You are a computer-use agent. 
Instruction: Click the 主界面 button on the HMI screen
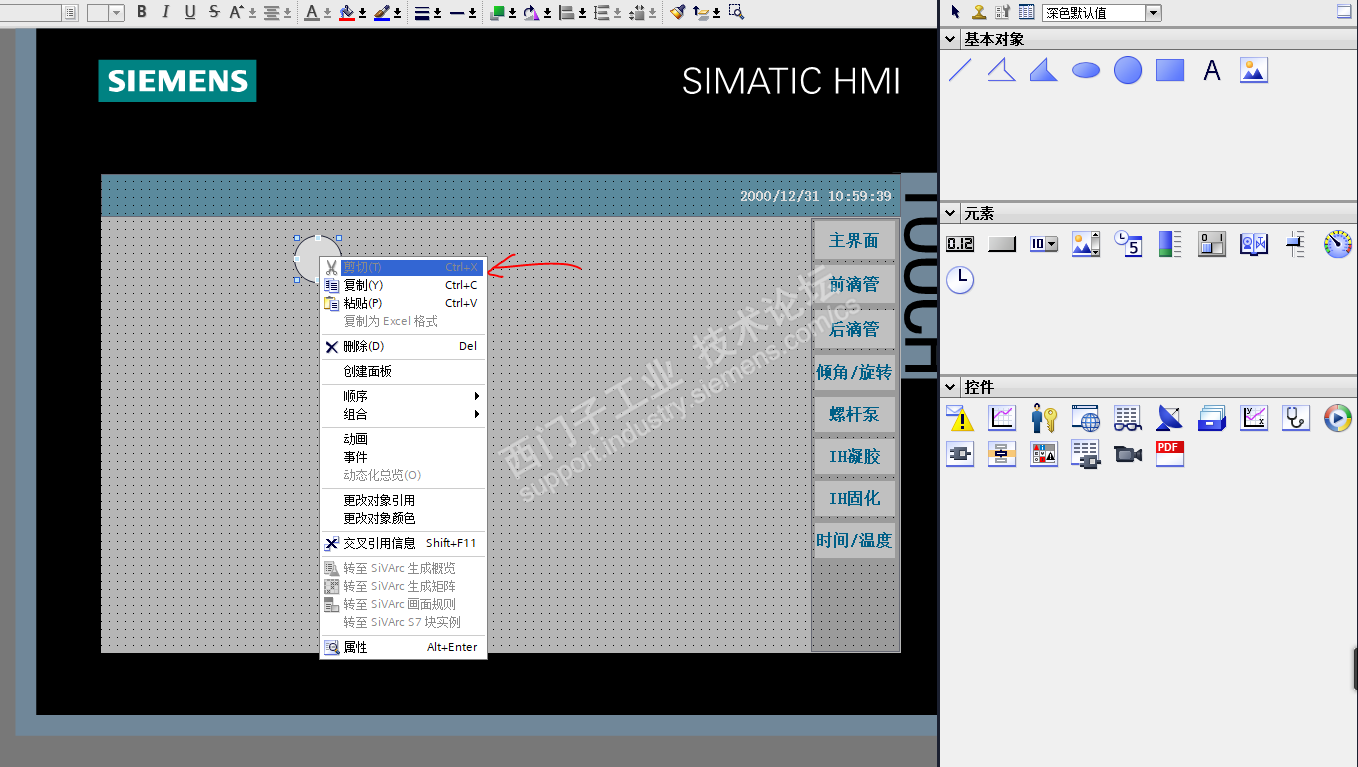[x=854, y=240]
